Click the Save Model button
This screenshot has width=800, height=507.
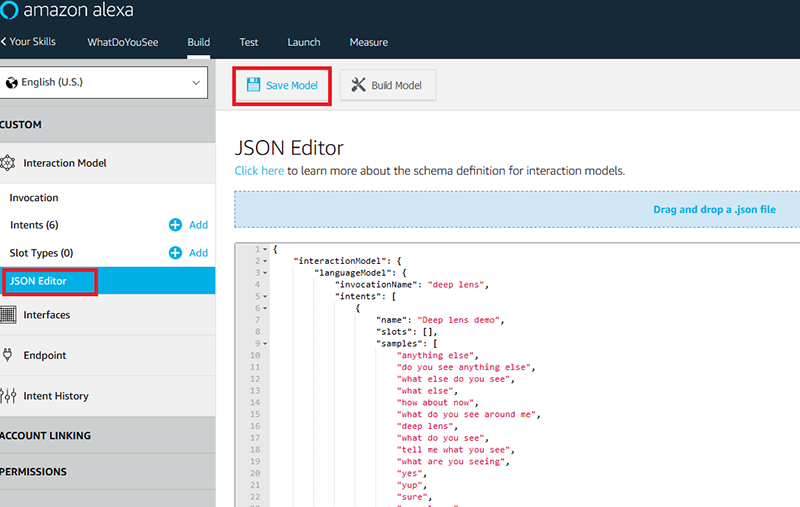click(282, 85)
